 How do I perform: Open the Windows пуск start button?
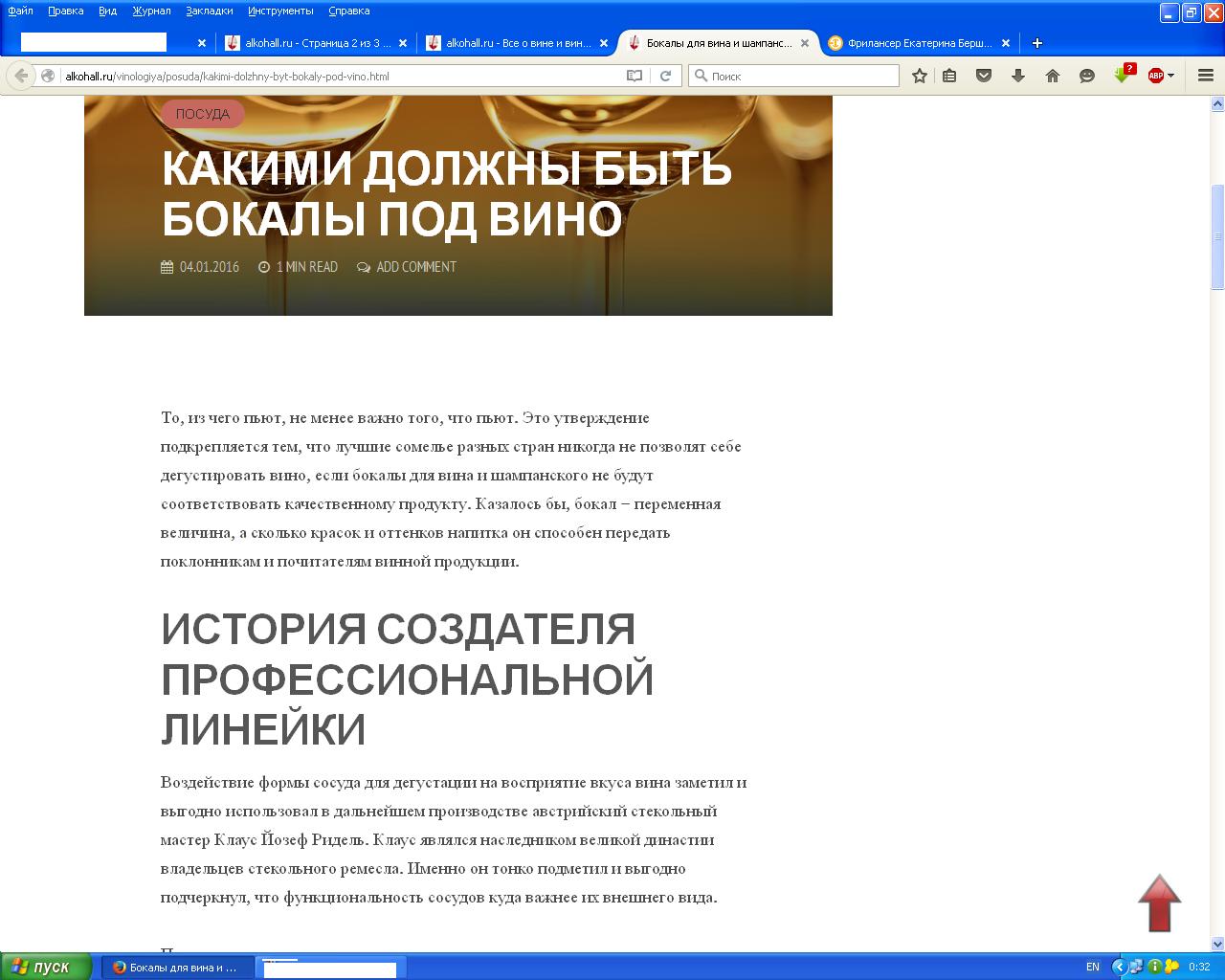click(x=45, y=967)
